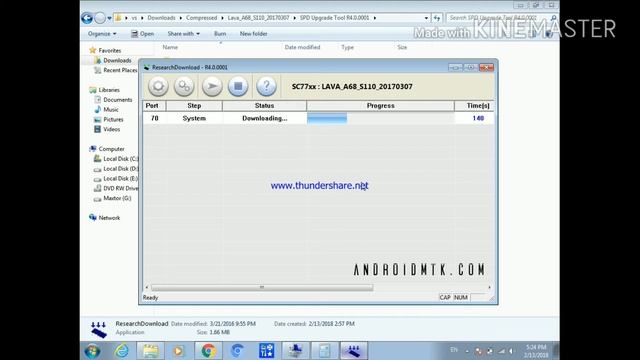Screen dimensions: 640x360
Task: Select Downloads under Favorites
Action: 117,60
